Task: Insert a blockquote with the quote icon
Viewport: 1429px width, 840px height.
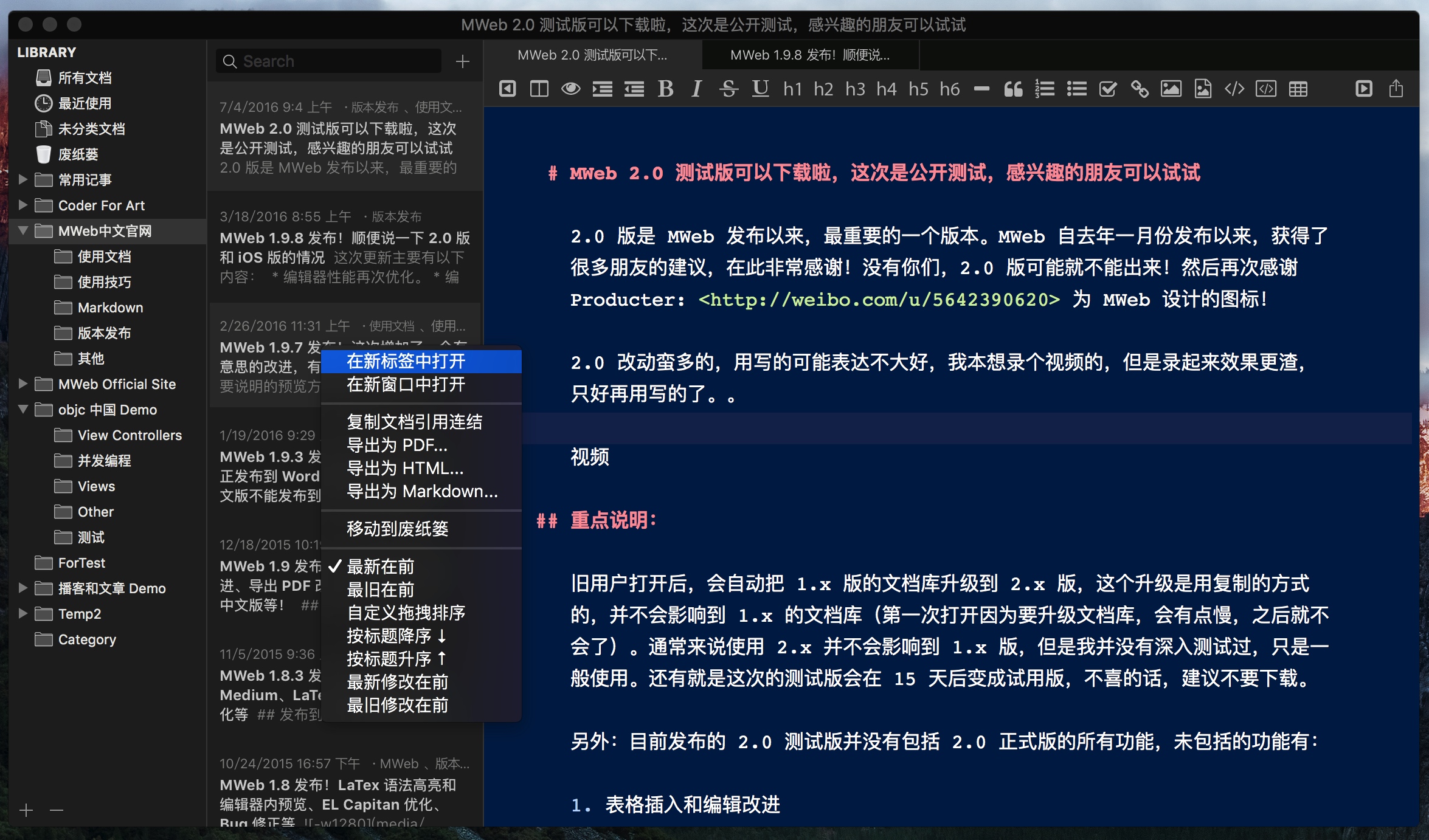Action: point(1013,89)
